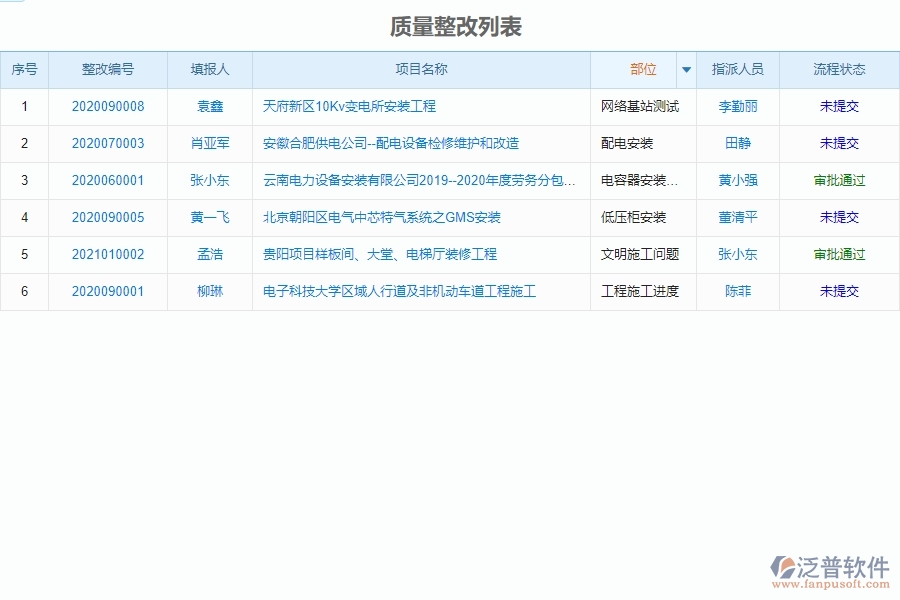The image size is (900, 600).
Task: Select assignee 黄小强
Action: tap(736, 180)
